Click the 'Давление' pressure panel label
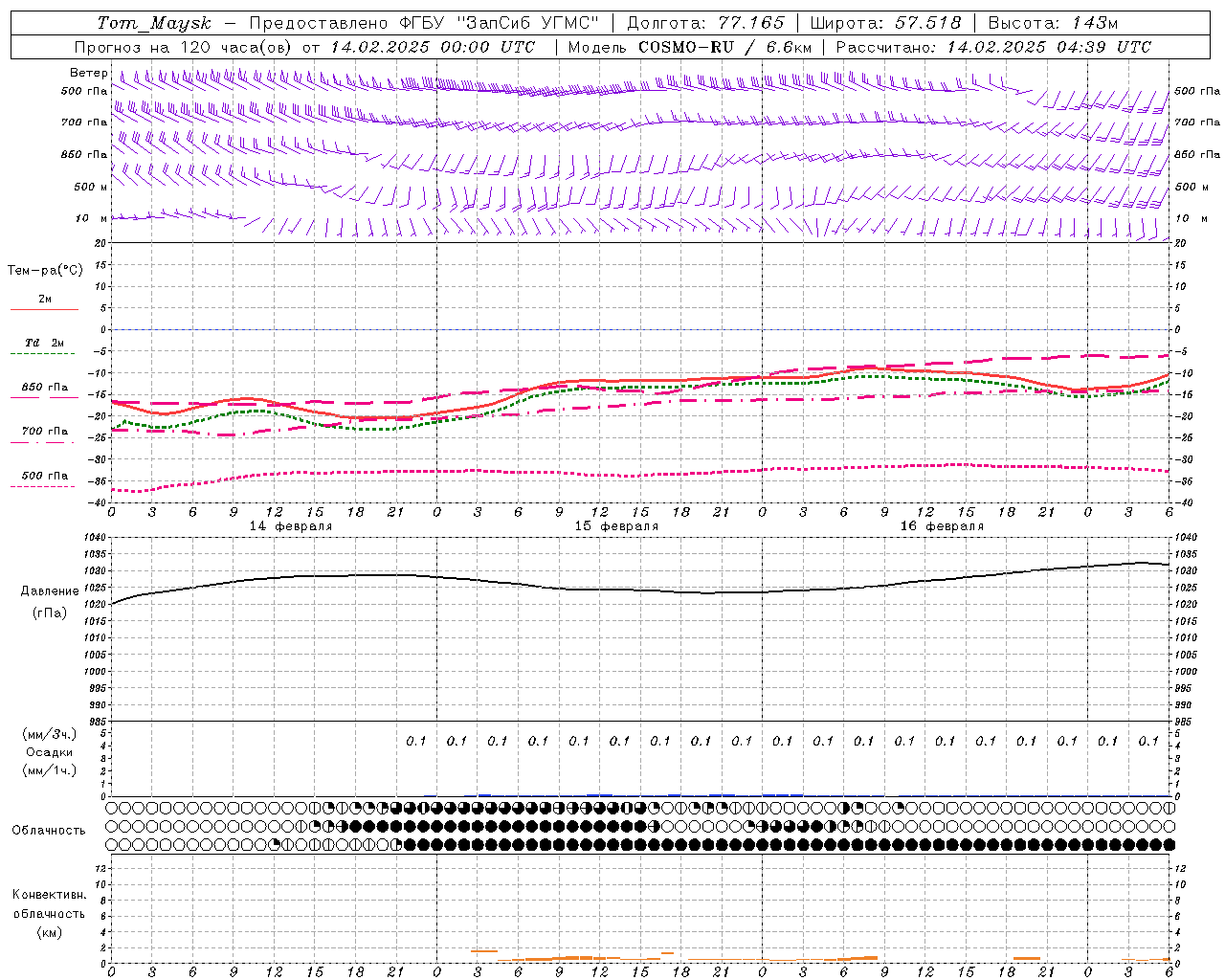 (50, 591)
